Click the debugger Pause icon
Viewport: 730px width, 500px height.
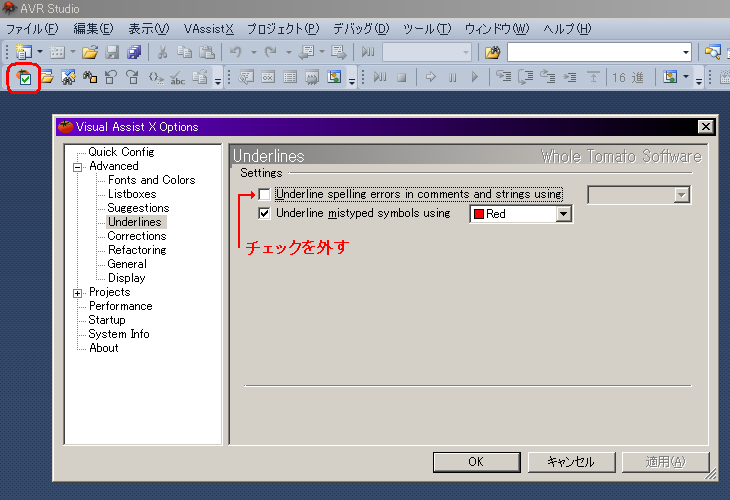point(453,77)
